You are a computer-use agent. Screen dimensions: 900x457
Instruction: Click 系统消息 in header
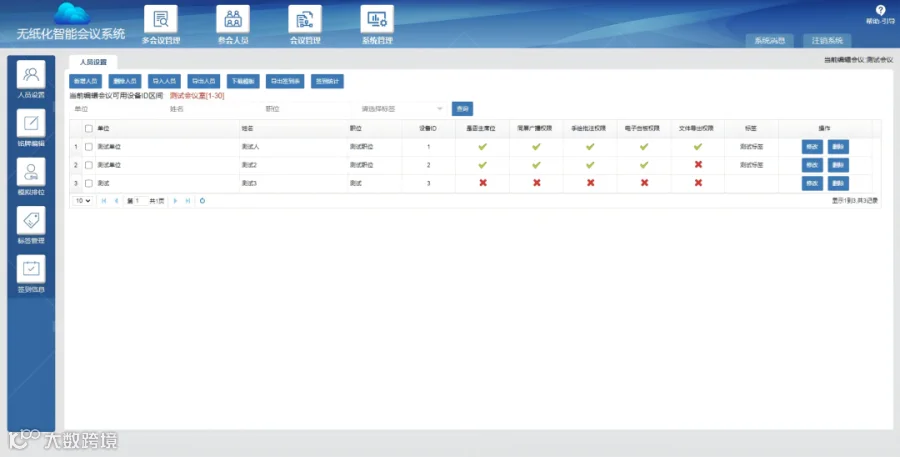pyautogui.click(x=769, y=41)
